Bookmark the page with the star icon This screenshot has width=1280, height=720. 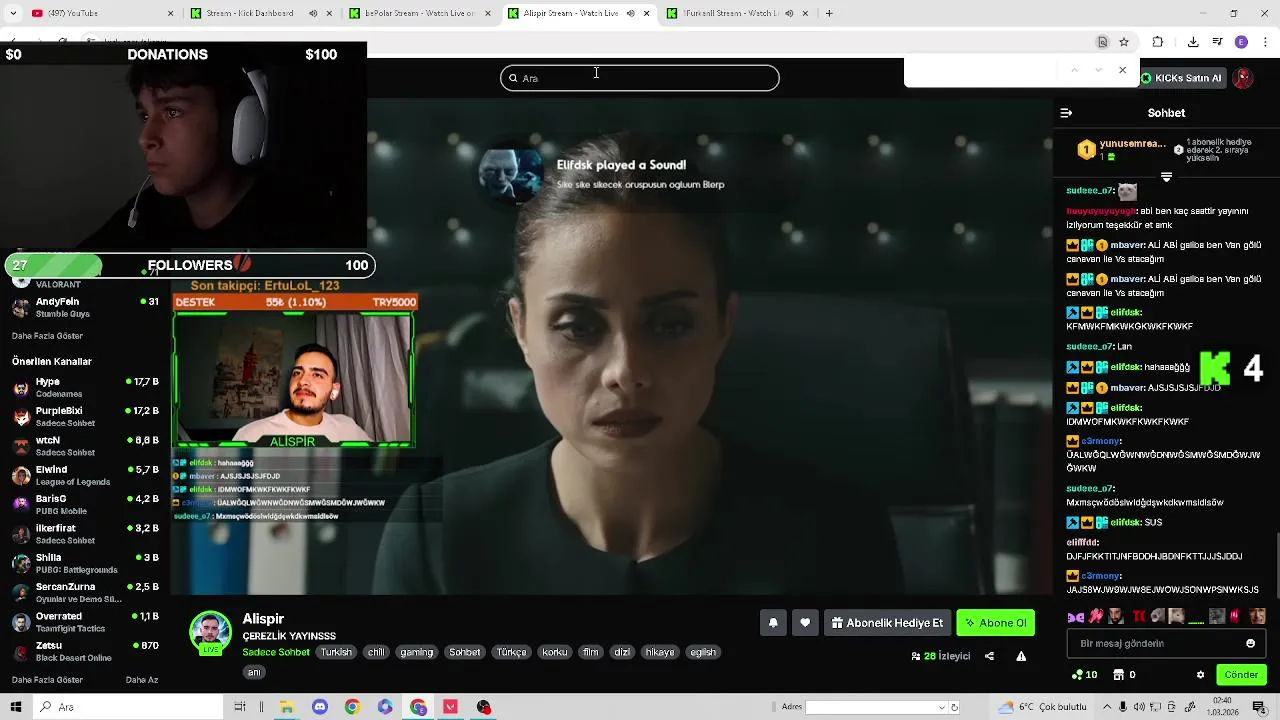(x=1124, y=42)
